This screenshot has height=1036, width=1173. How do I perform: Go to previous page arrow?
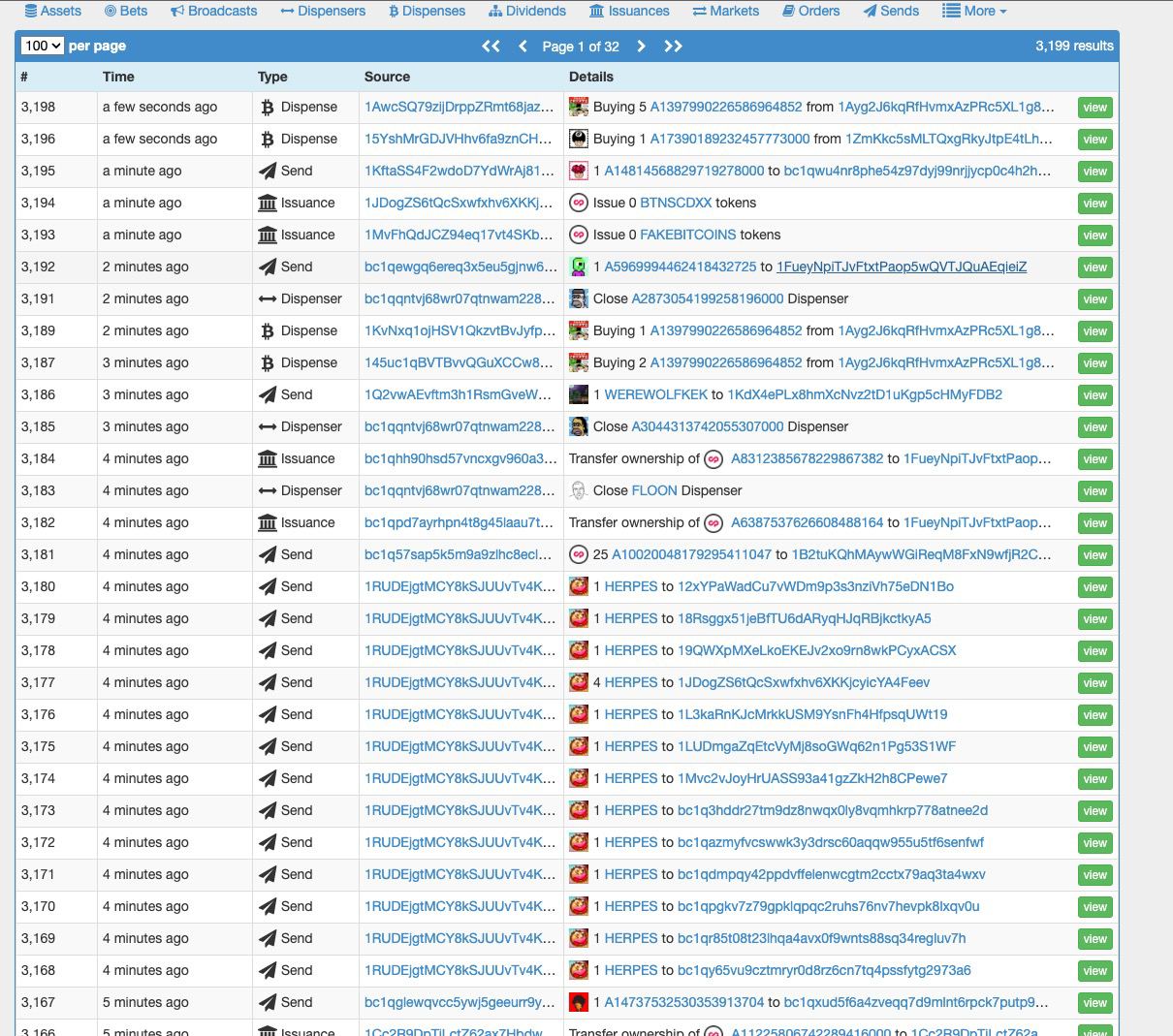523,46
